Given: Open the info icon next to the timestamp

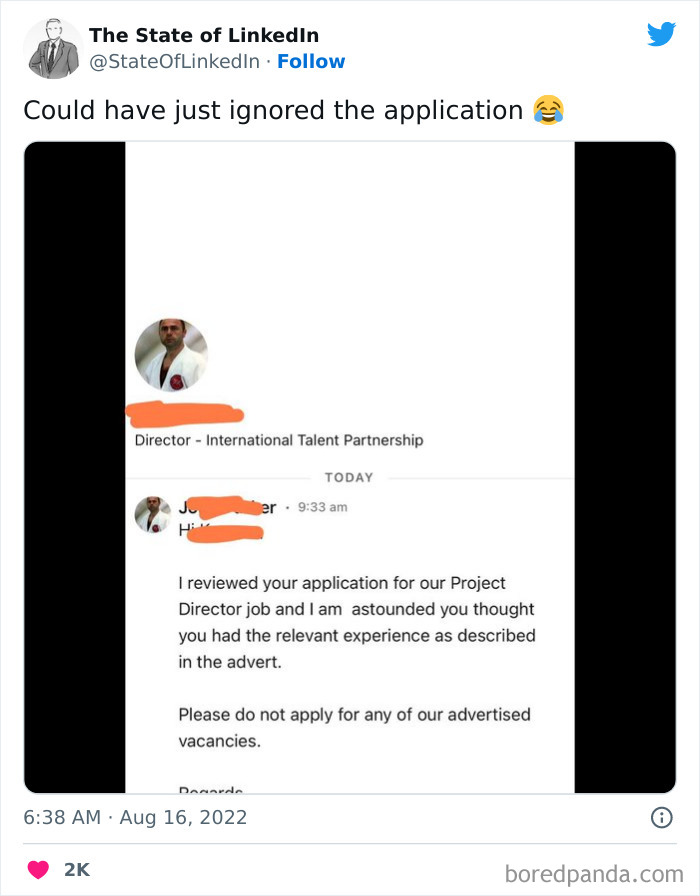Looking at the screenshot, I should tap(663, 817).
